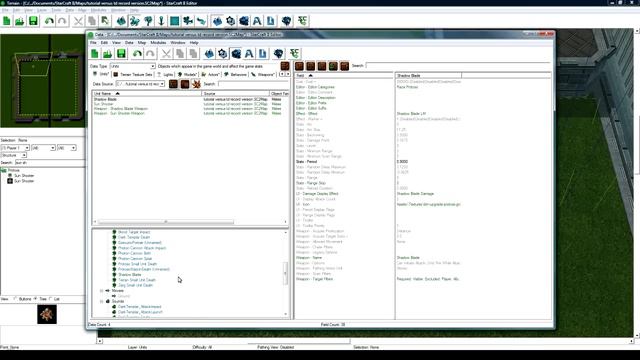Sort by the Source column header

pyautogui.click(x=236, y=93)
